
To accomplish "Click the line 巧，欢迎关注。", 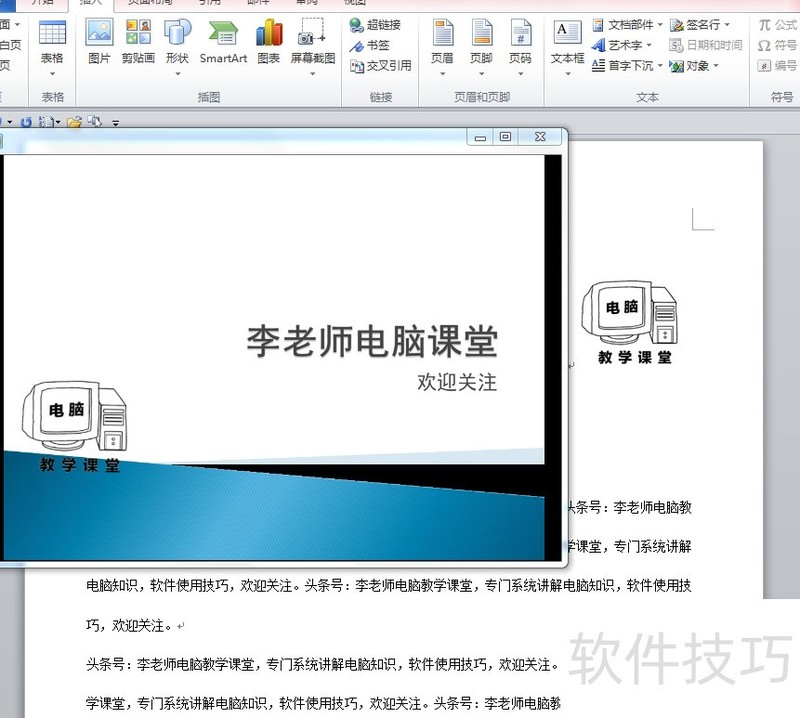I will pos(132,625).
